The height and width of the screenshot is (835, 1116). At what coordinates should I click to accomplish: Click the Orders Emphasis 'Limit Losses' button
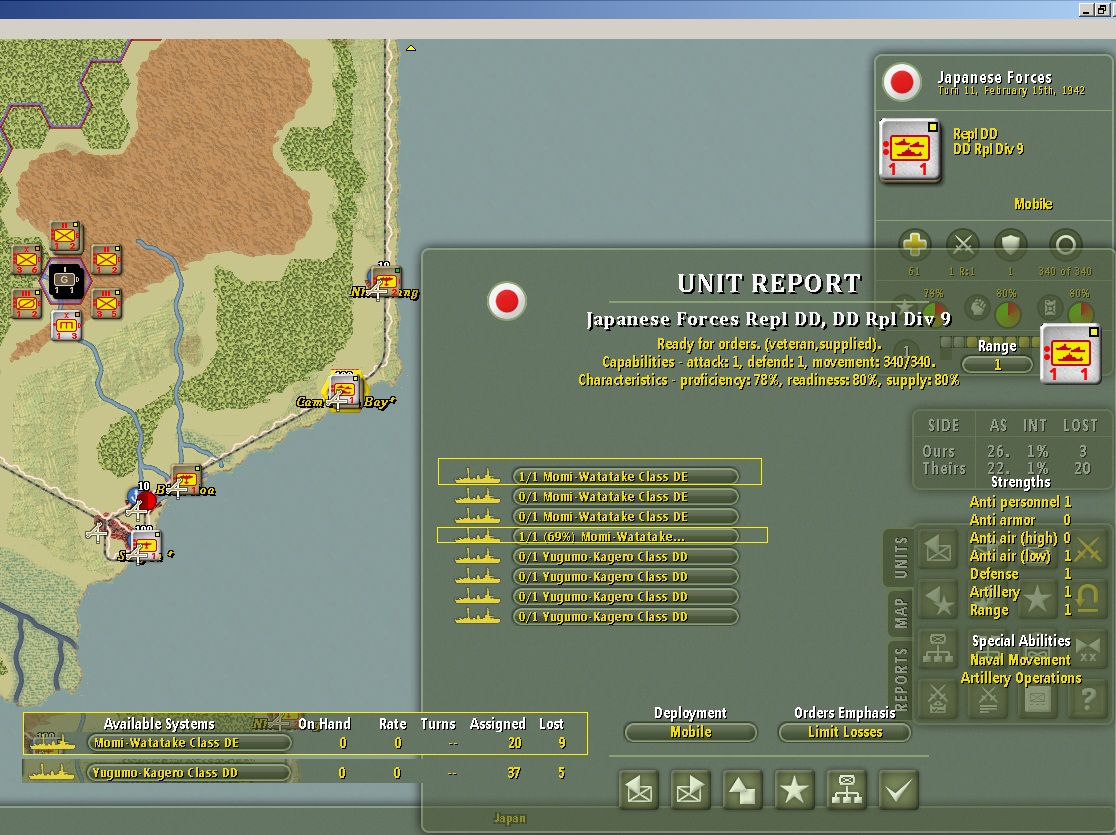point(845,732)
